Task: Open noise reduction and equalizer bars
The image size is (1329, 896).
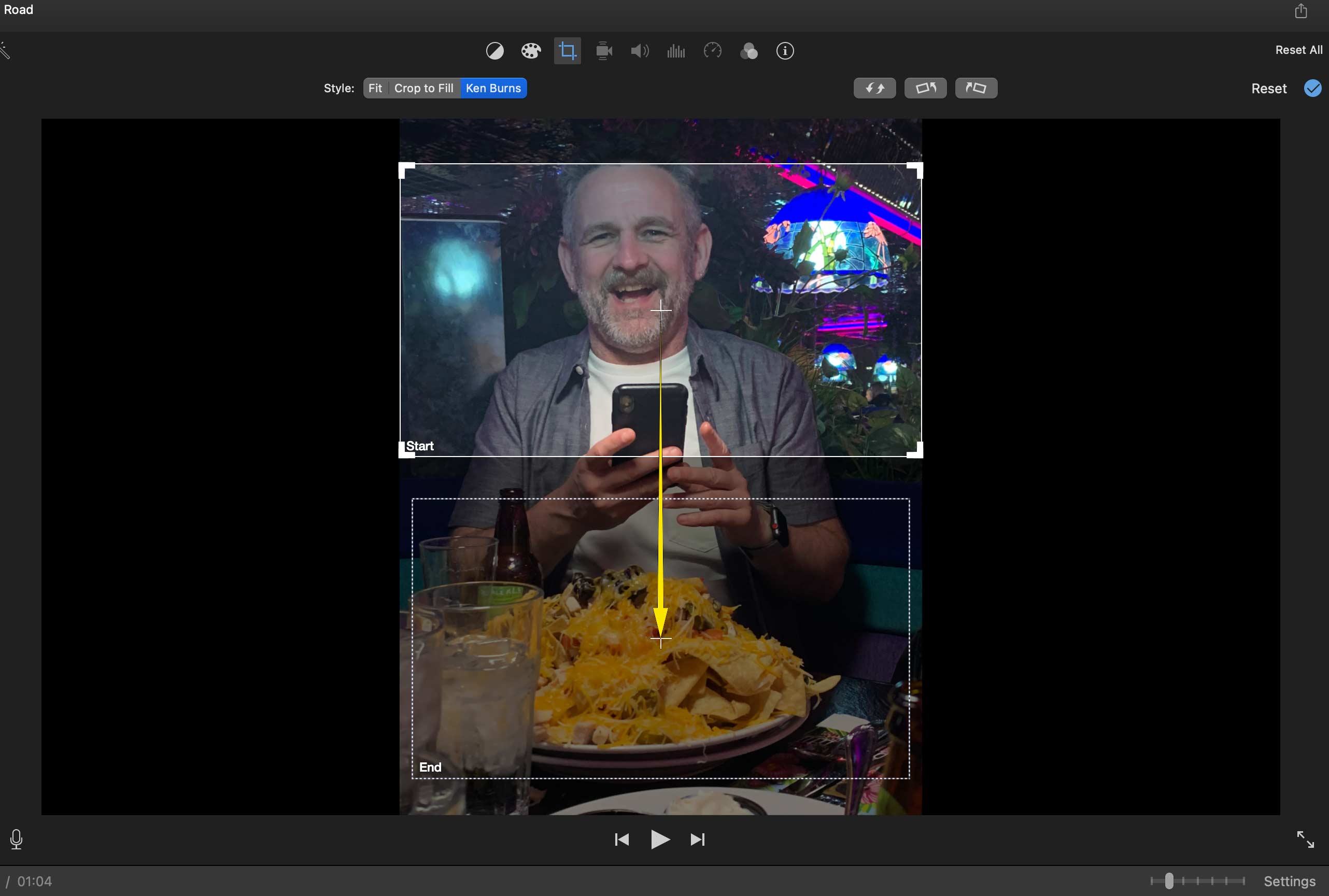Action: 676,51
